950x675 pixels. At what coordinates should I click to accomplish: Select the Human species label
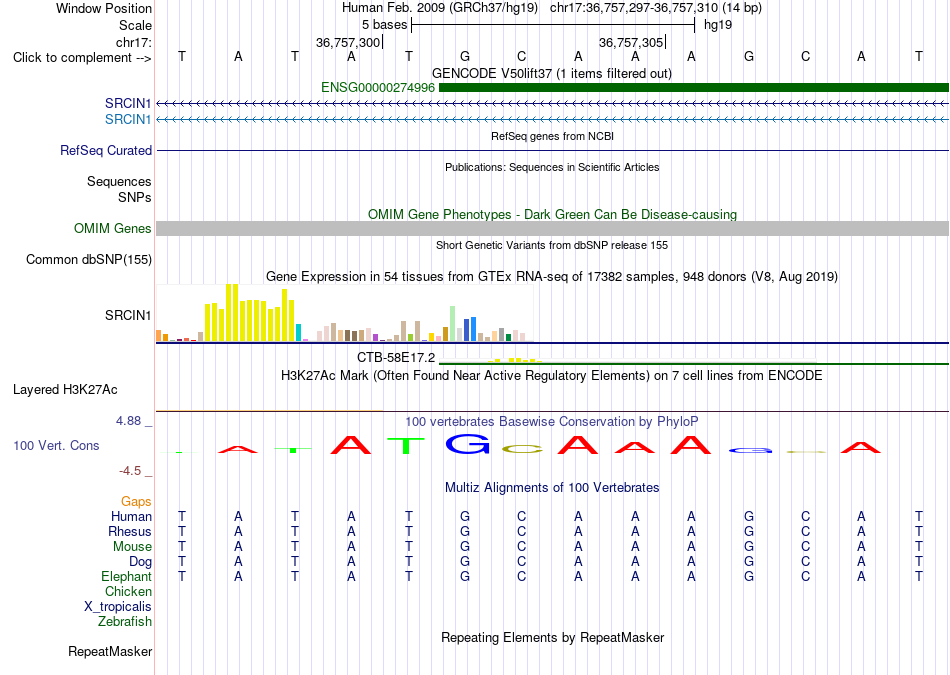pyautogui.click(x=131, y=516)
